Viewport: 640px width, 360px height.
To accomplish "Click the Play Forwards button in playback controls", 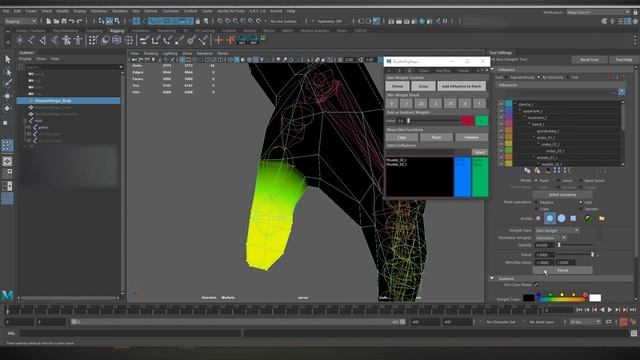I will [610, 310].
